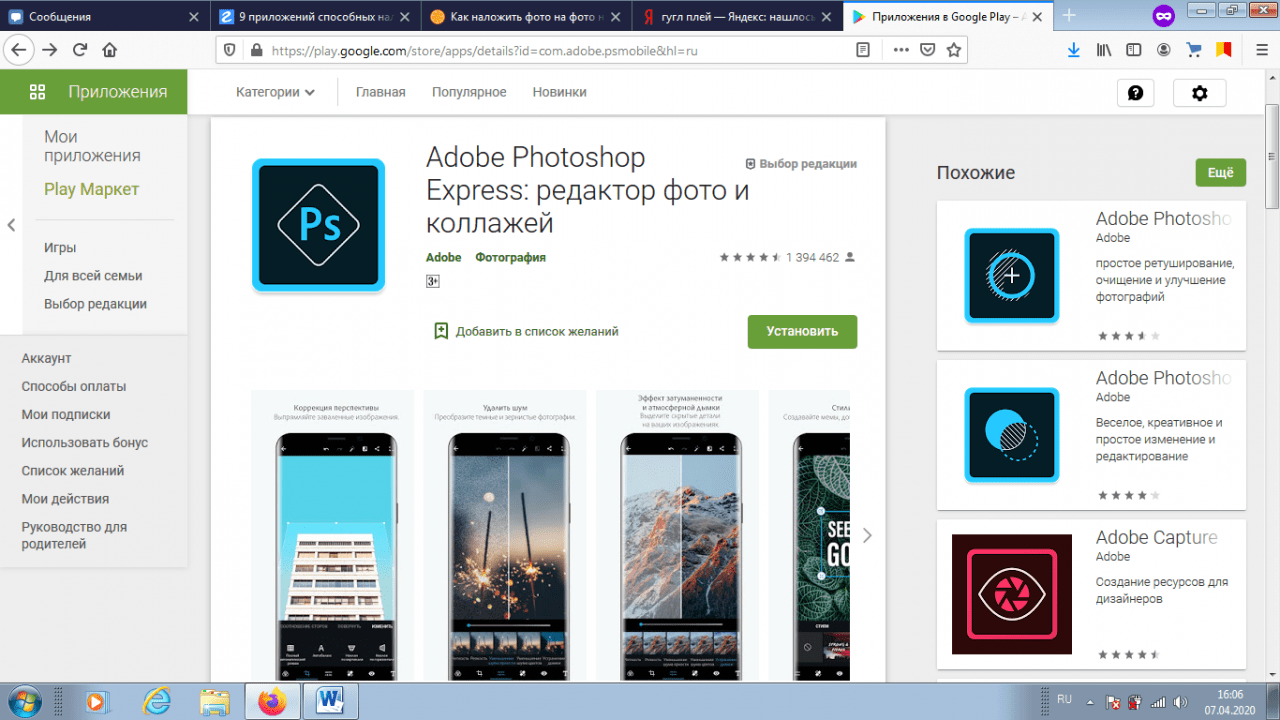The width and height of the screenshot is (1280, 720).
Task: Save page to Pocket
Action: (927, 50)
